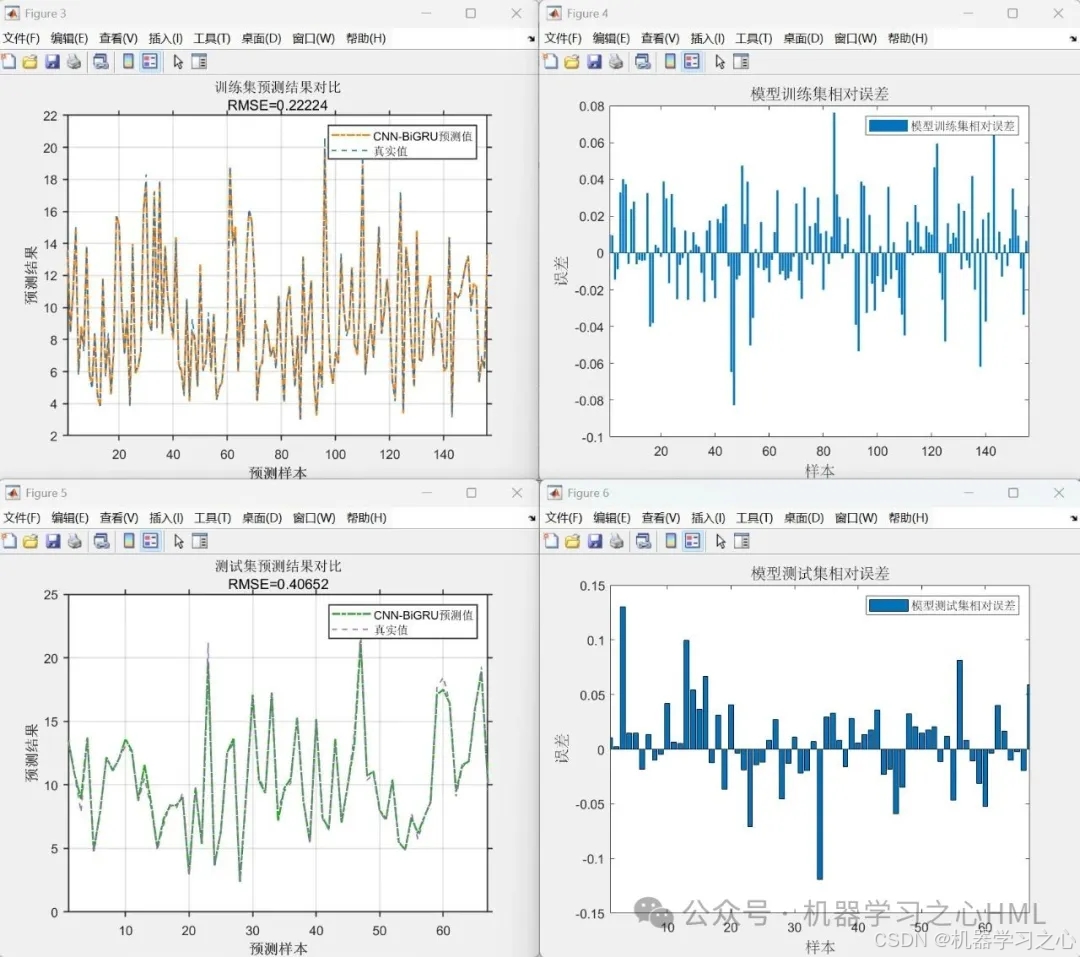The height and width of the screenshot is (957, 1080).
Task: Click blue legend swatch in Figure 6 plot
Action: 889,606
